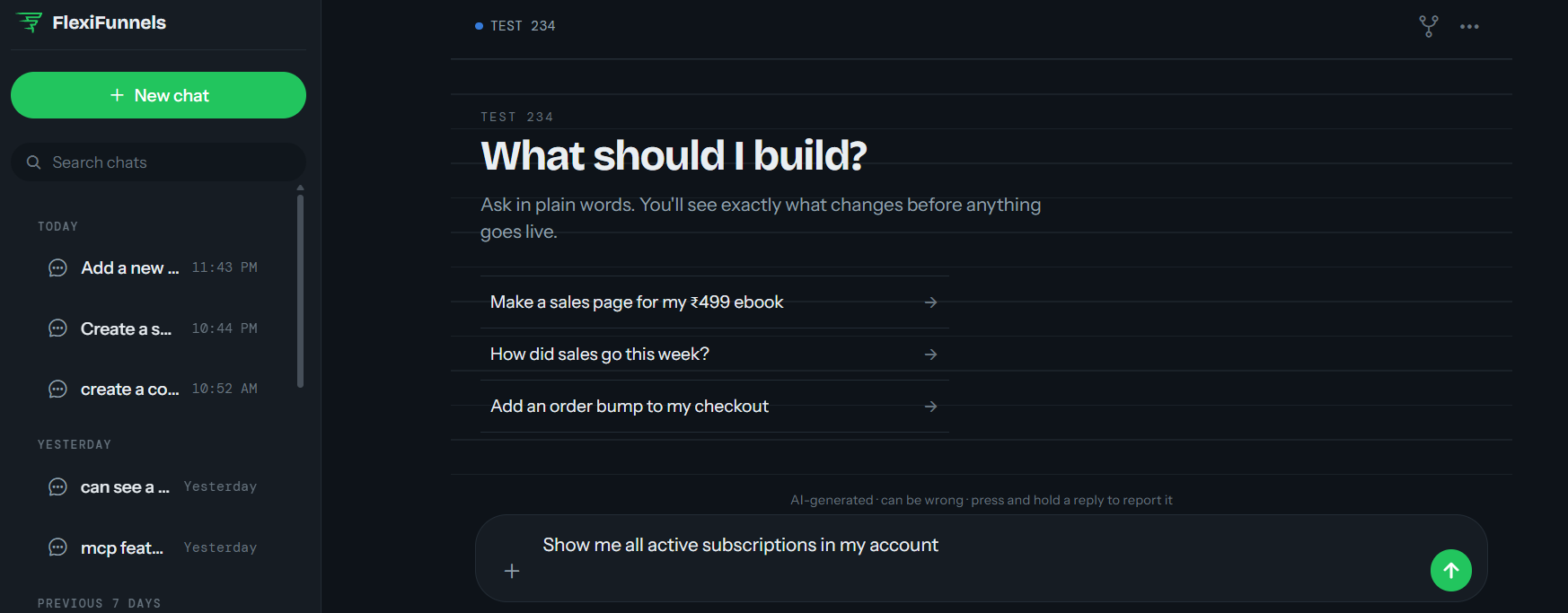Choose 'Make a sales page for my ₹499 ebook'
This screenshot has width=1568, height=613.
(x=715, y=302)
